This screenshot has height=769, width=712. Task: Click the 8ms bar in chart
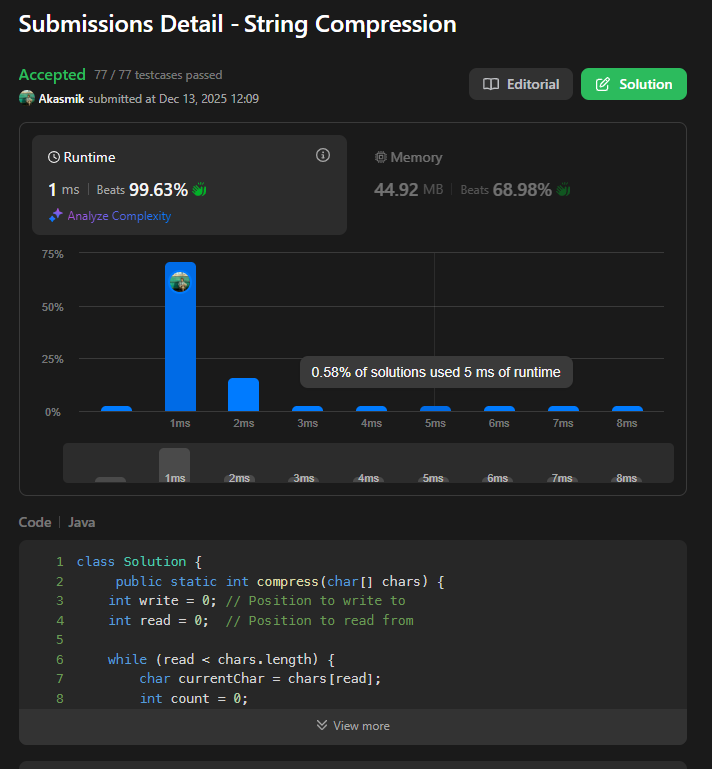pyautogui.click(x=627, y=409)
